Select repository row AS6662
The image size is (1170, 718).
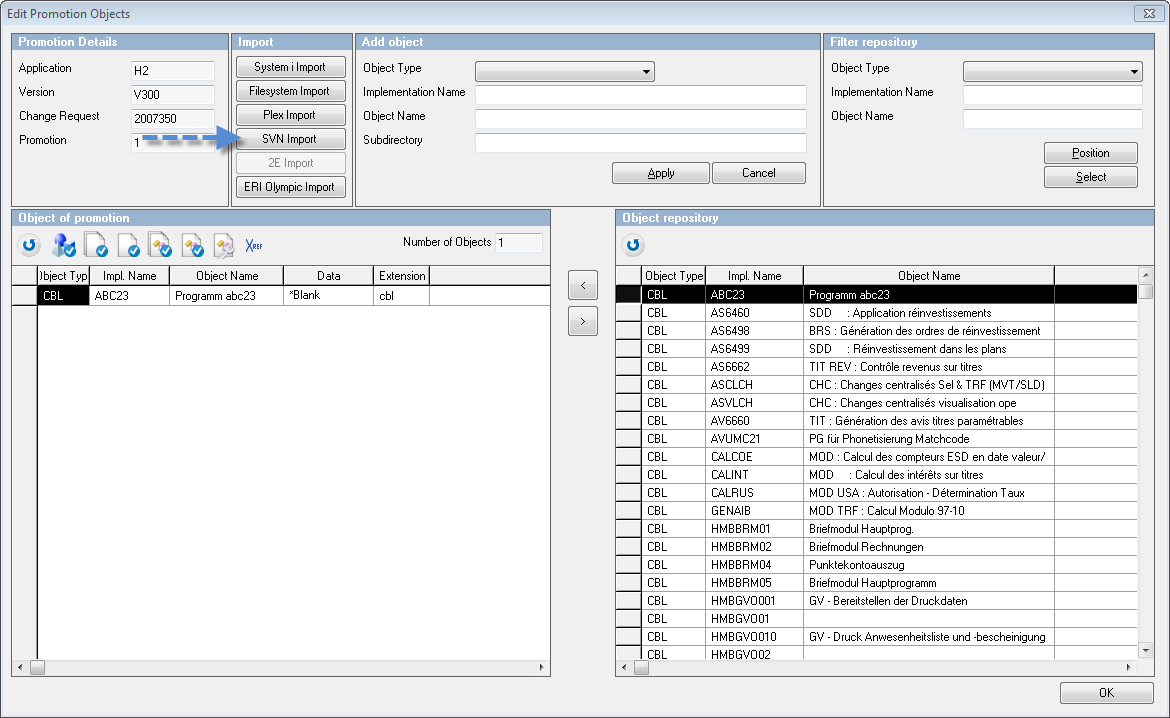point(876,366)
